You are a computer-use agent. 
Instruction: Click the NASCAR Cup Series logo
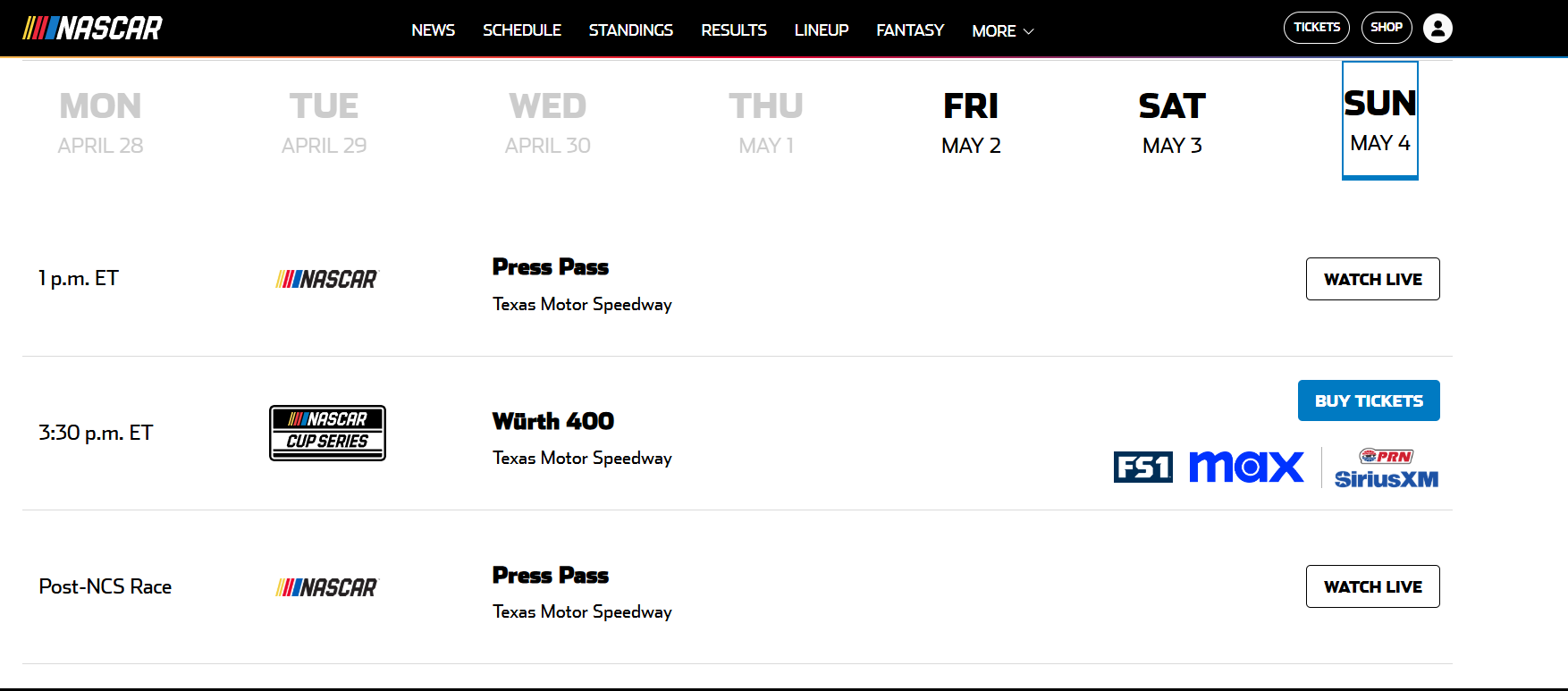coord(327,434)
